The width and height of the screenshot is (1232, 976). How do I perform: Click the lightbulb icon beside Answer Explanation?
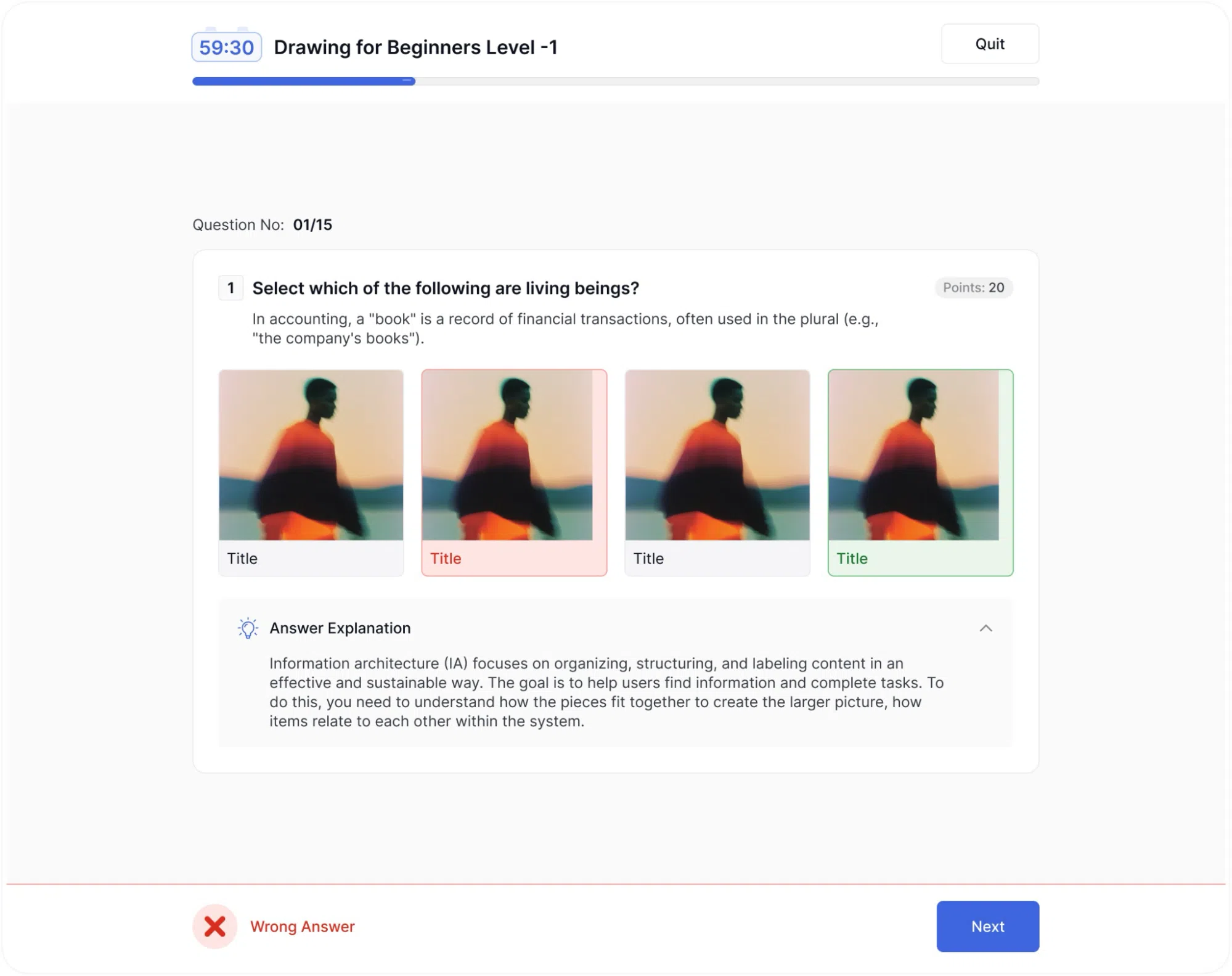(x=248, y=628)
